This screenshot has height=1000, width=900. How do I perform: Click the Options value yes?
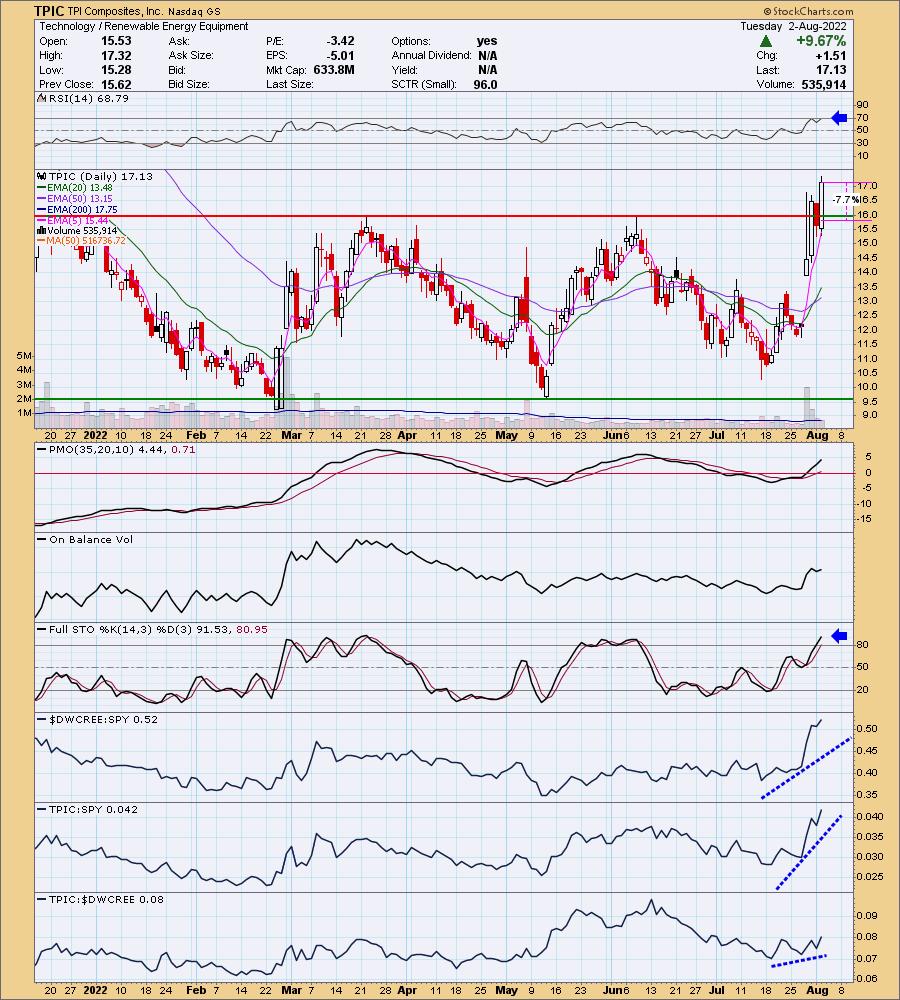coord(487,41)
